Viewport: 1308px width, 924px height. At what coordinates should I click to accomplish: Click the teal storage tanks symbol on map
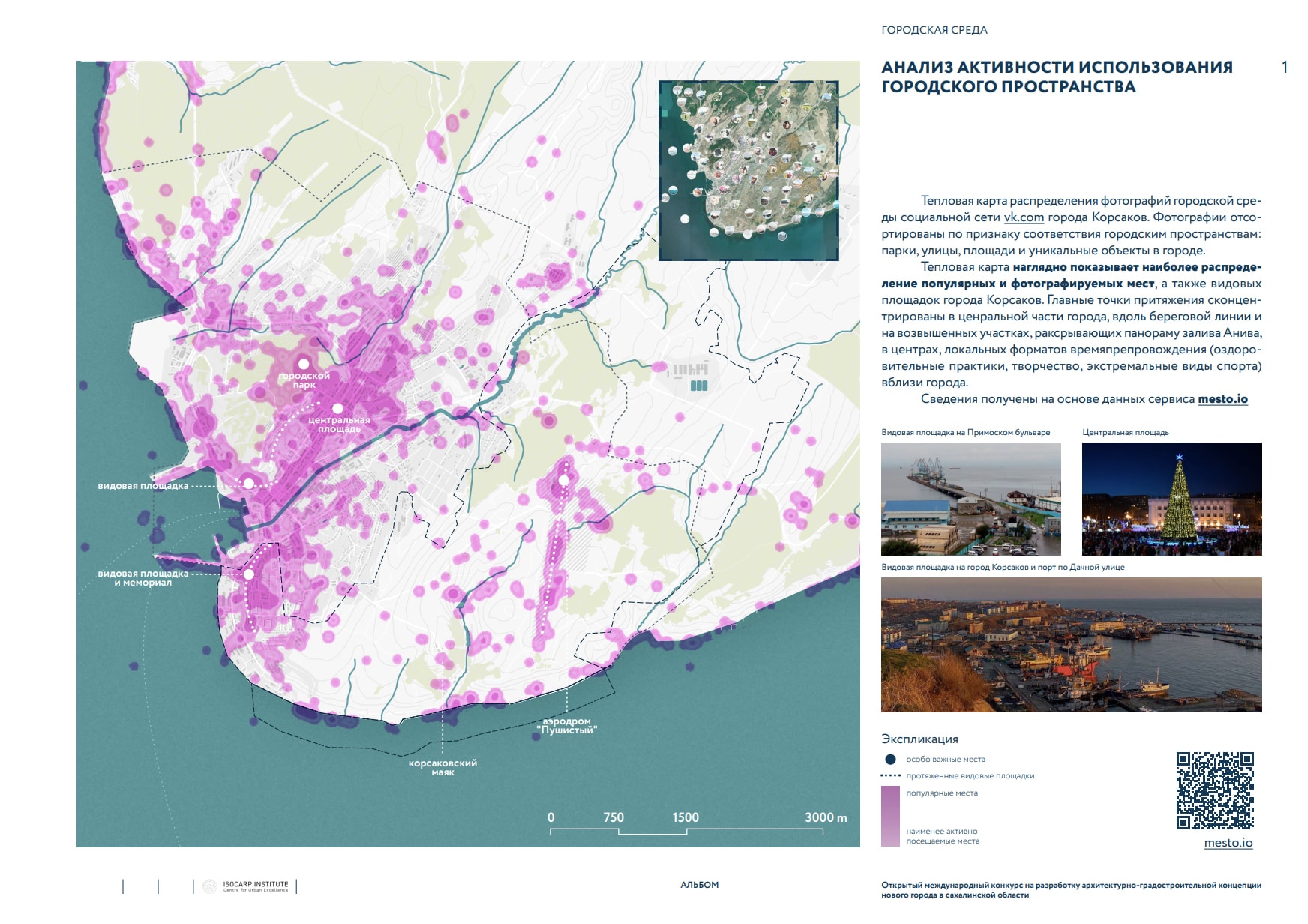698,385
